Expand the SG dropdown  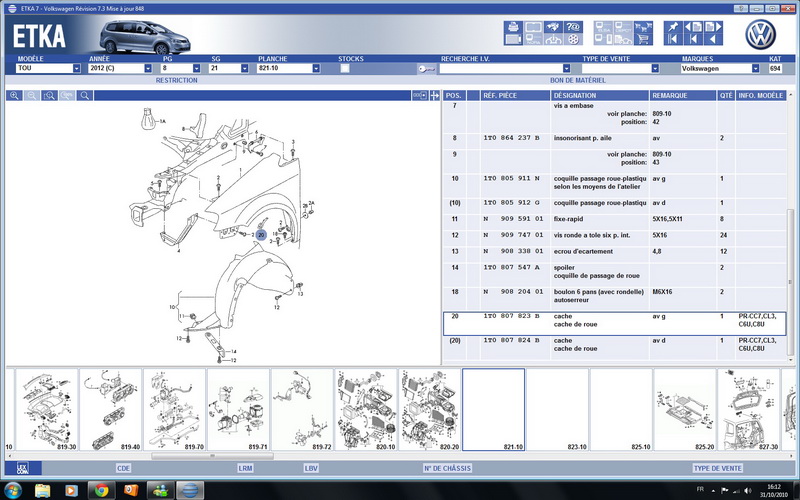pos(244,68)
